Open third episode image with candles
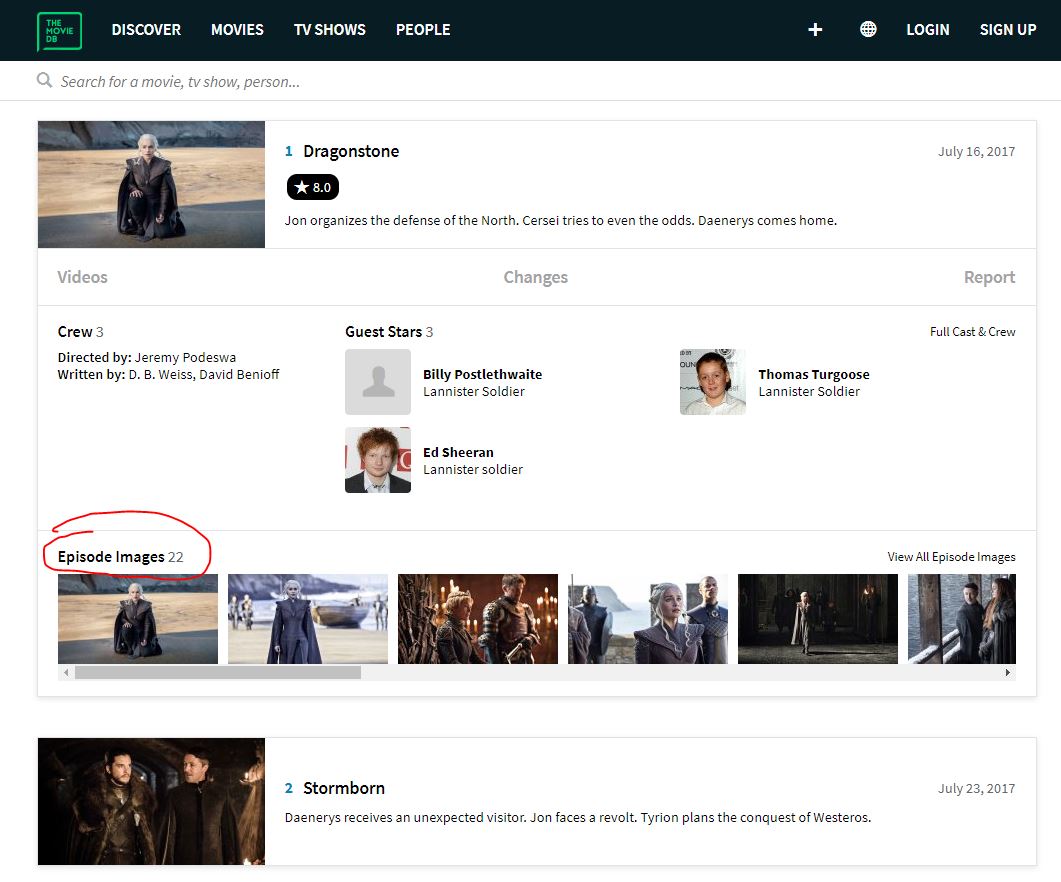Screen dimensions: 1061x882 point(478,619)
